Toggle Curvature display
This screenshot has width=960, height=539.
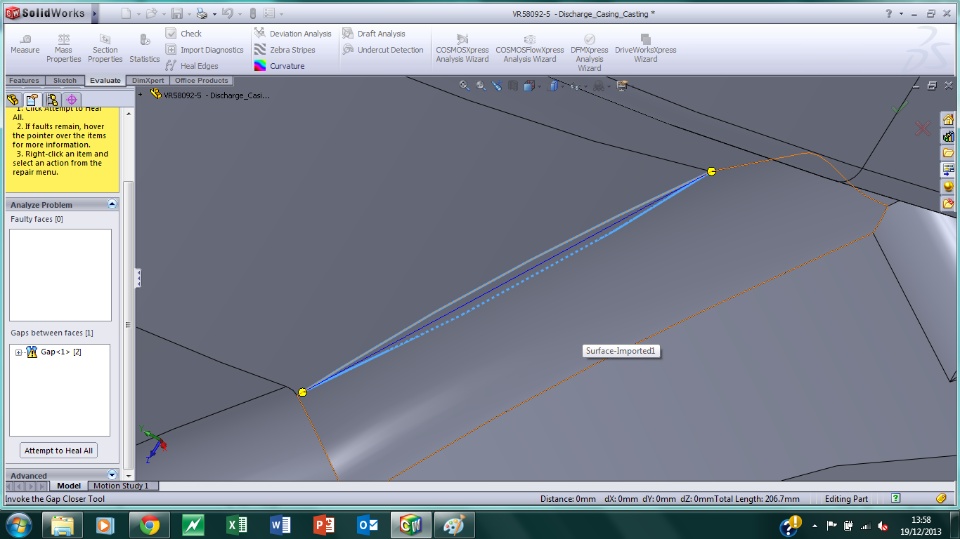[279, 66]
